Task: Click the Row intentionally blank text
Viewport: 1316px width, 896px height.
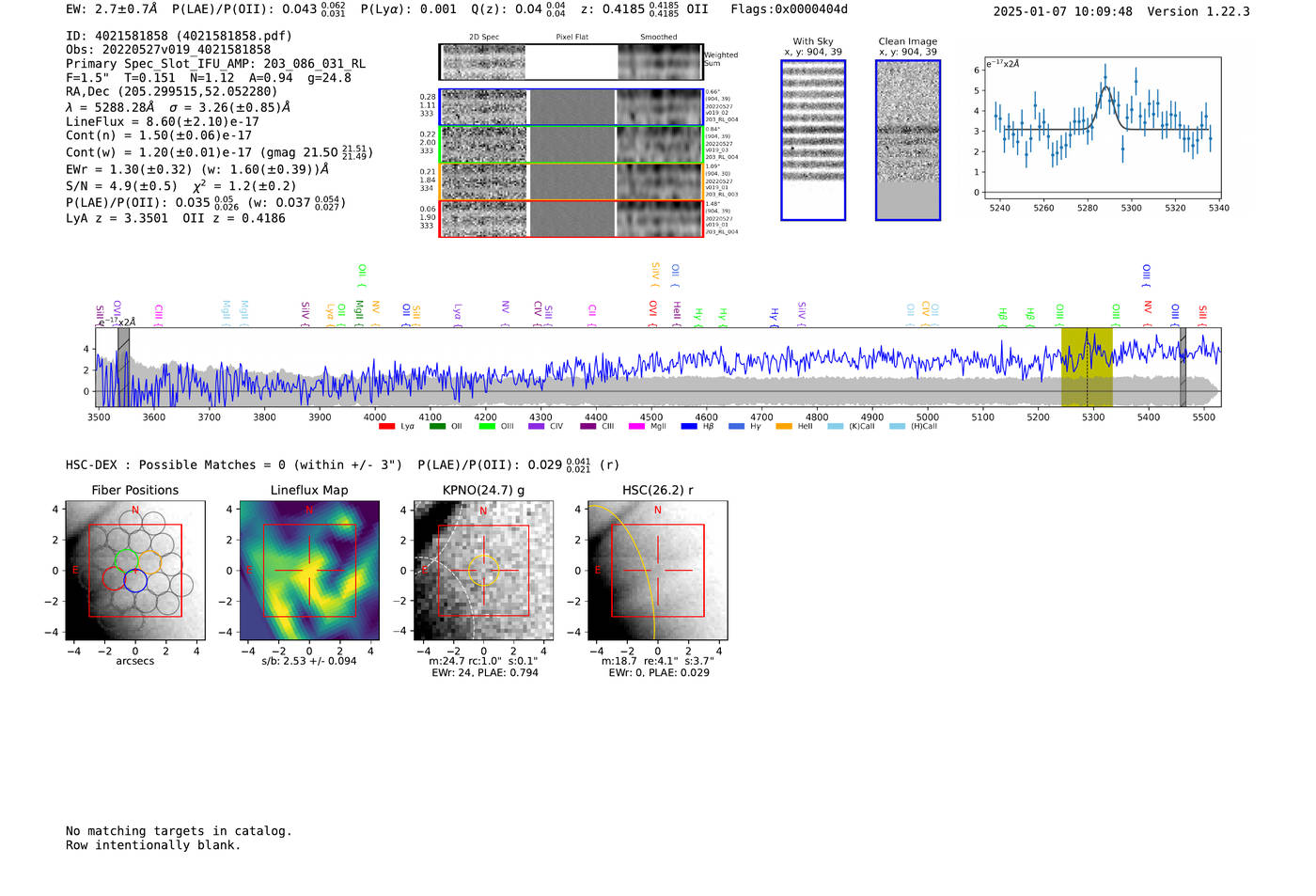Action: pyautogui.click(x=153, y=845)
